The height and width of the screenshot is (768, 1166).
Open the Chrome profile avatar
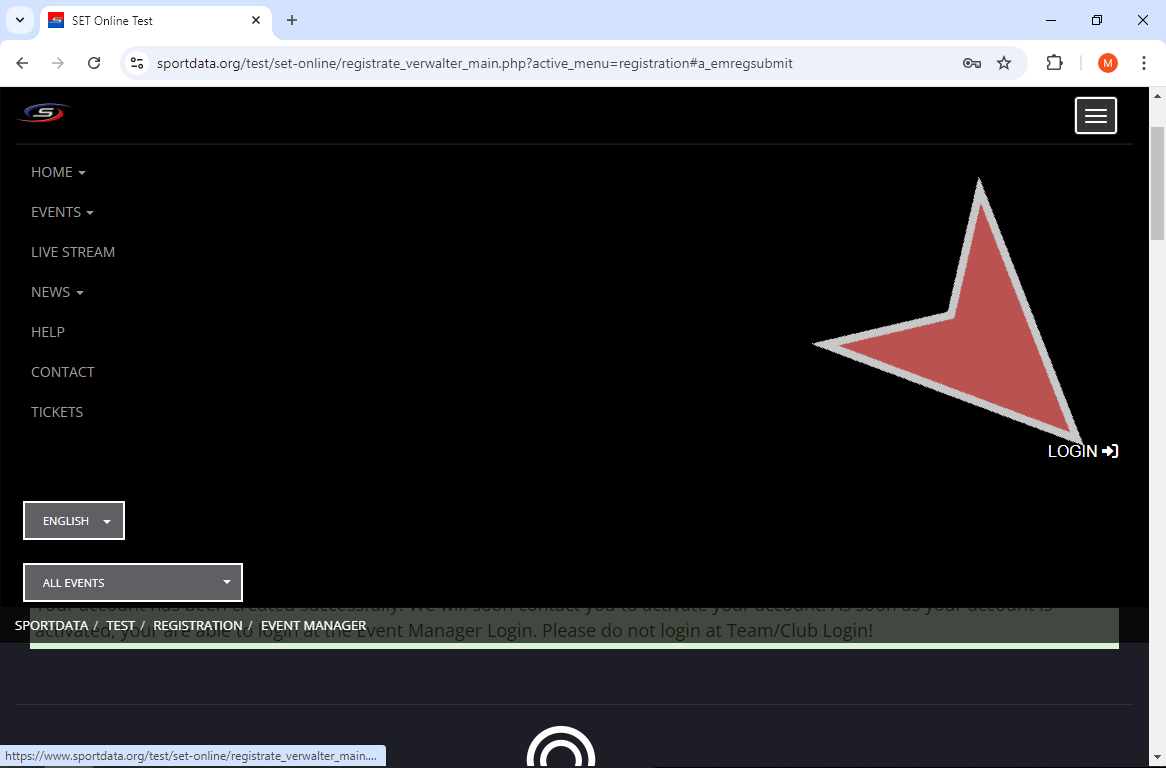(1107, 63)
